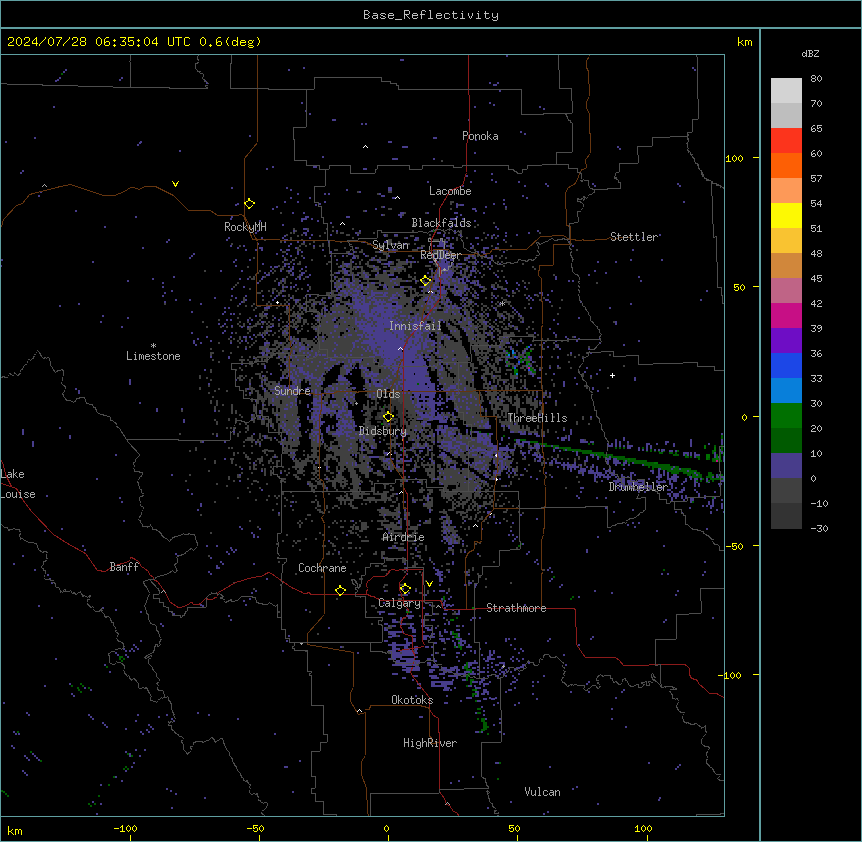Viewport: 862px width, 842px height.
Task: Click the Innisfail city label
Action: tap(415, 326)
